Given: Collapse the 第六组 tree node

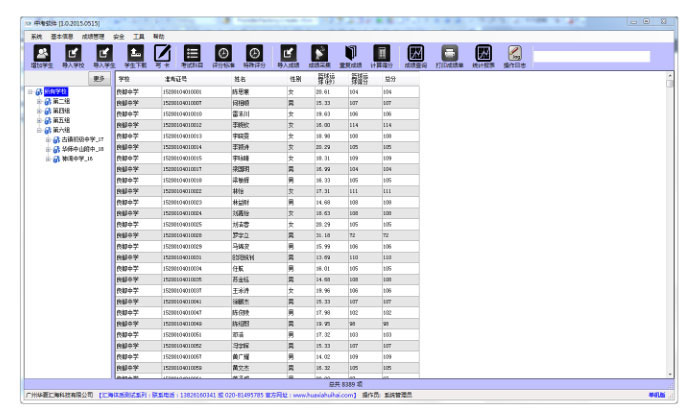Looking at the screenshot, I should (40, 129).
